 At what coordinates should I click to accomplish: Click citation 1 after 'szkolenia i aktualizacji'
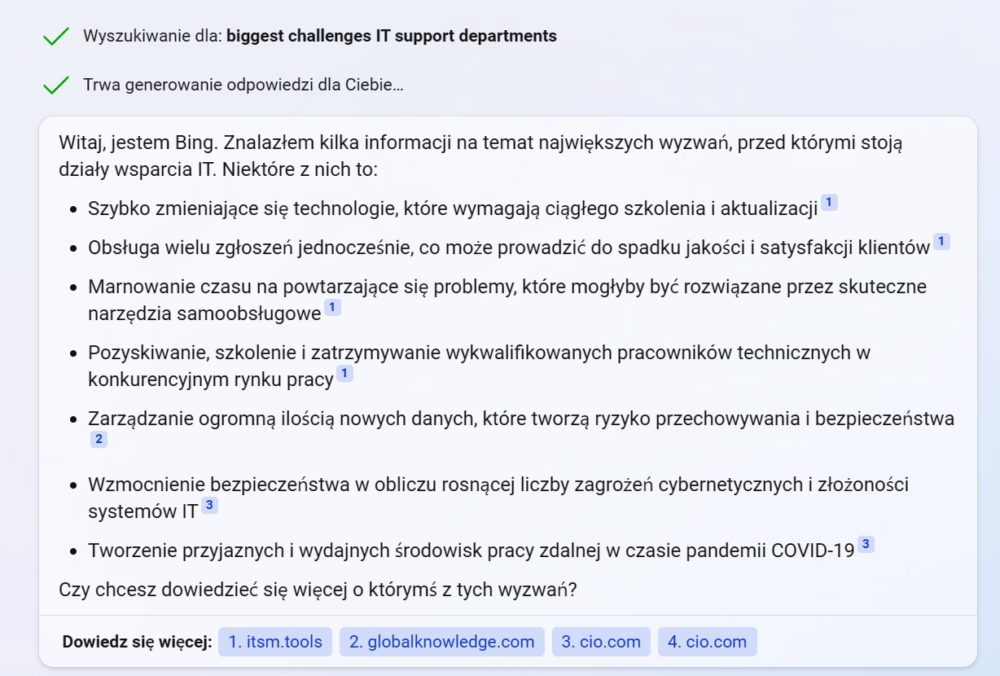pos(828,203)
